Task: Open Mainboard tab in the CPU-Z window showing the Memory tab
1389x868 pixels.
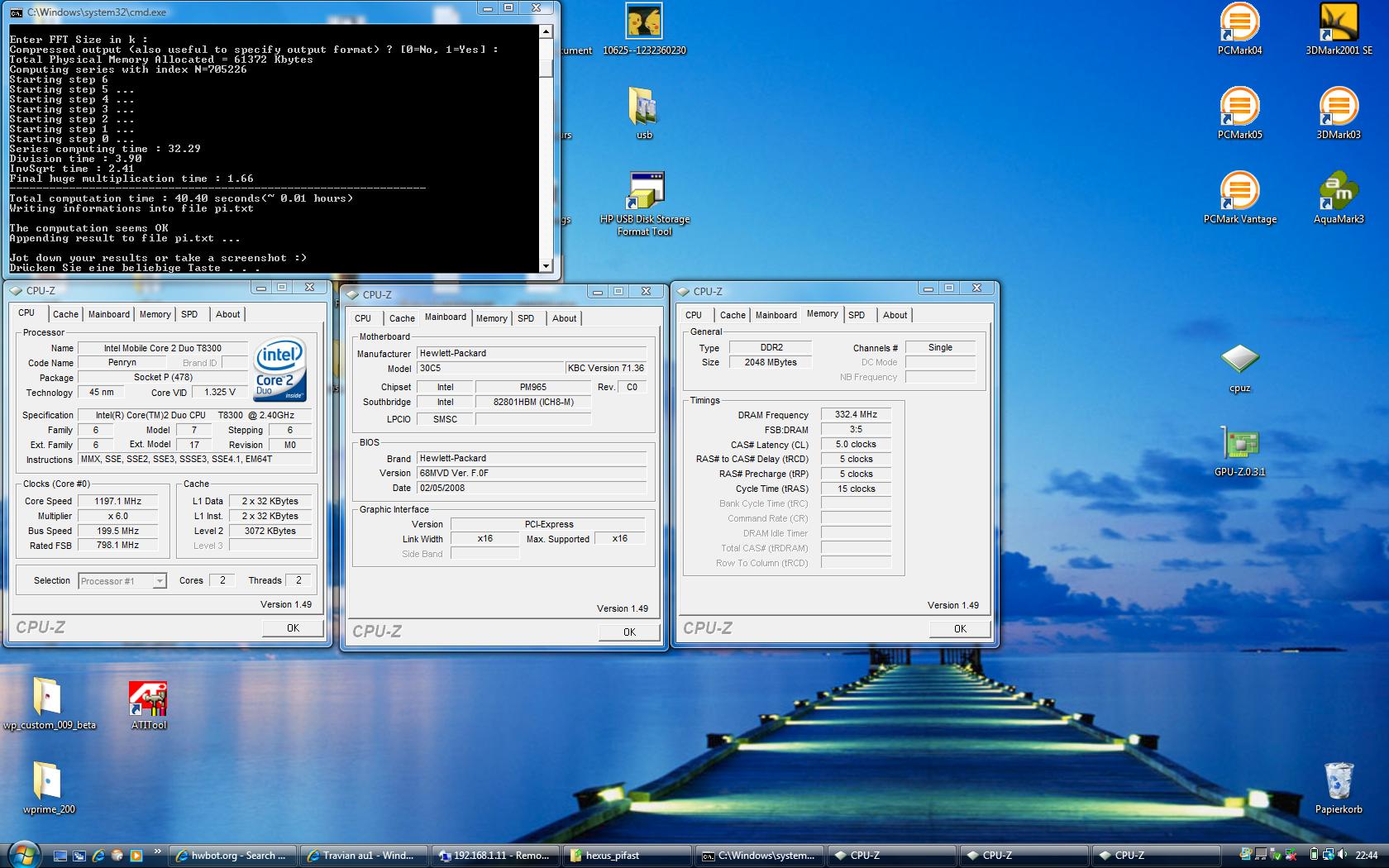Action: [x=776, y=315]
